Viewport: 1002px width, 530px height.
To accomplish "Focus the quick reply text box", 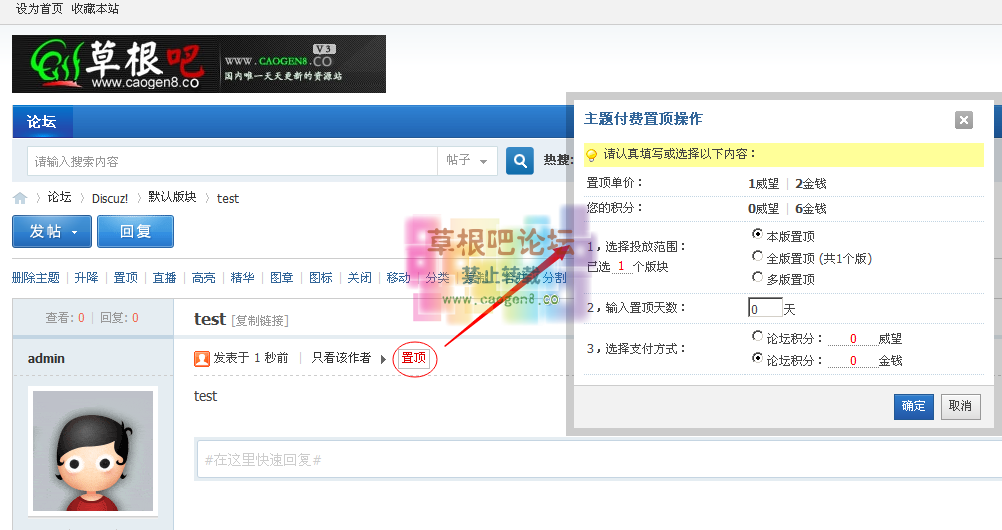I will (599, 459).
